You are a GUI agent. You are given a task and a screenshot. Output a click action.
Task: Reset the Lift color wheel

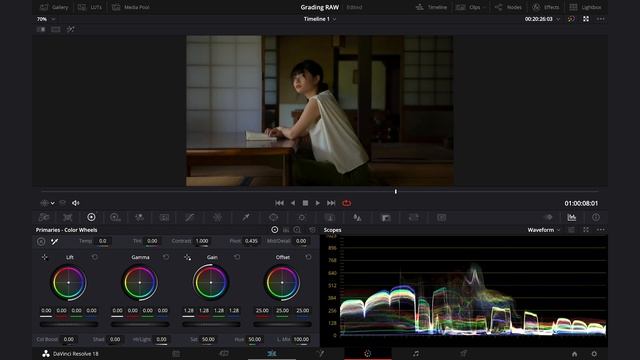(x=95, y=257)
